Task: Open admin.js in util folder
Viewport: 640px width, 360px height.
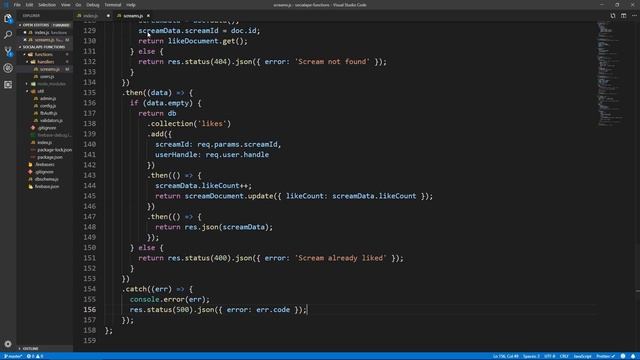Action: [x=47, y=98]
